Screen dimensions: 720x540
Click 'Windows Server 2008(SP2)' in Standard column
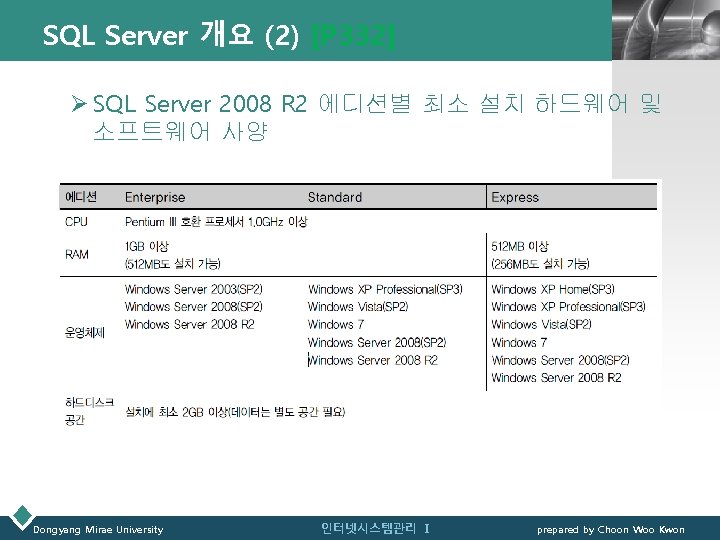click(377, 342)
